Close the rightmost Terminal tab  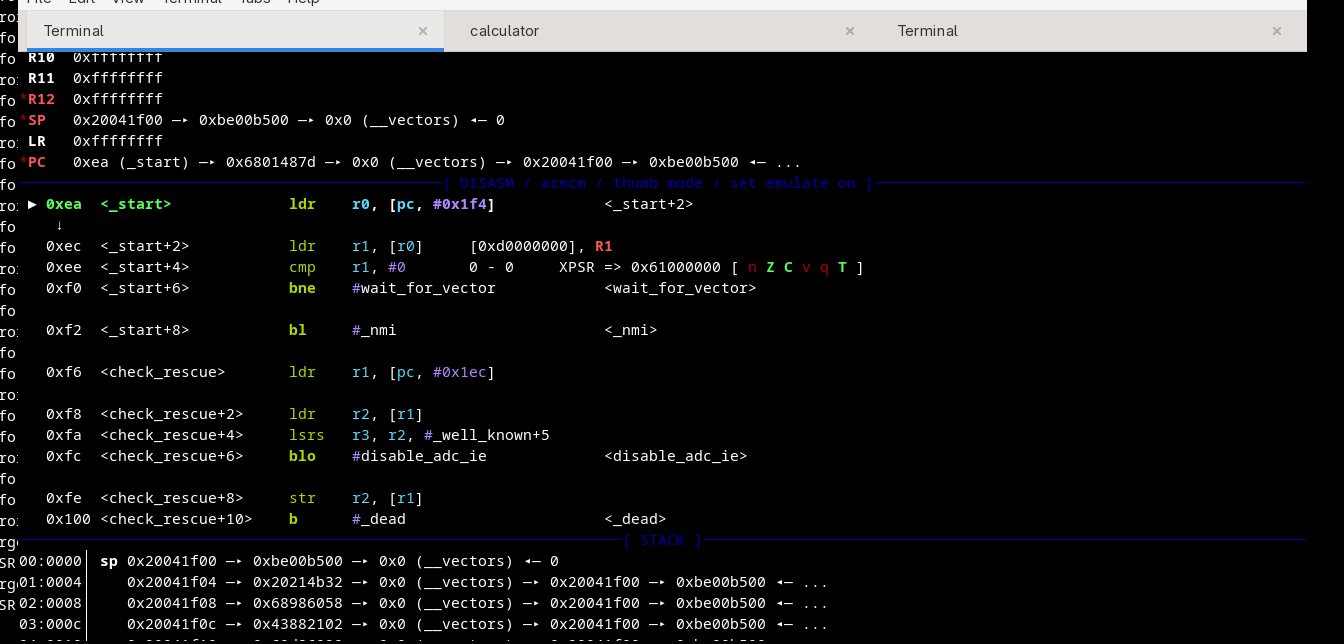tap(1277, 31)
